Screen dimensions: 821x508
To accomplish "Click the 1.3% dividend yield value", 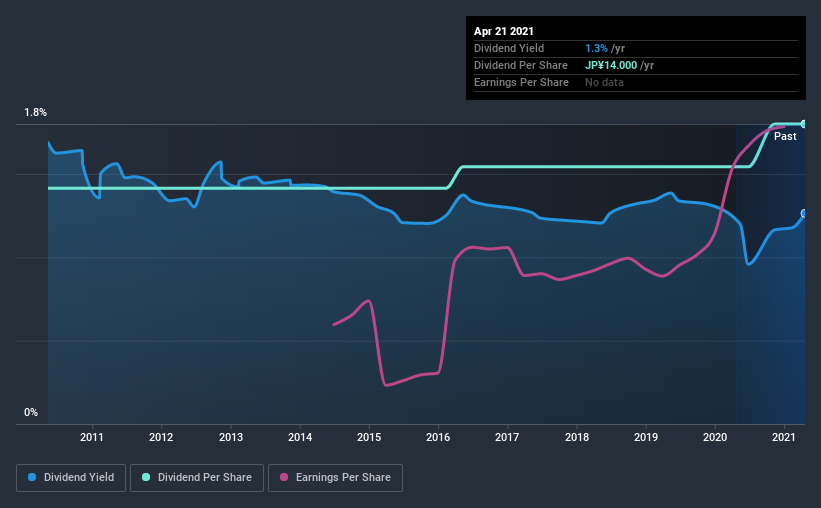I will tap(596, 48).
